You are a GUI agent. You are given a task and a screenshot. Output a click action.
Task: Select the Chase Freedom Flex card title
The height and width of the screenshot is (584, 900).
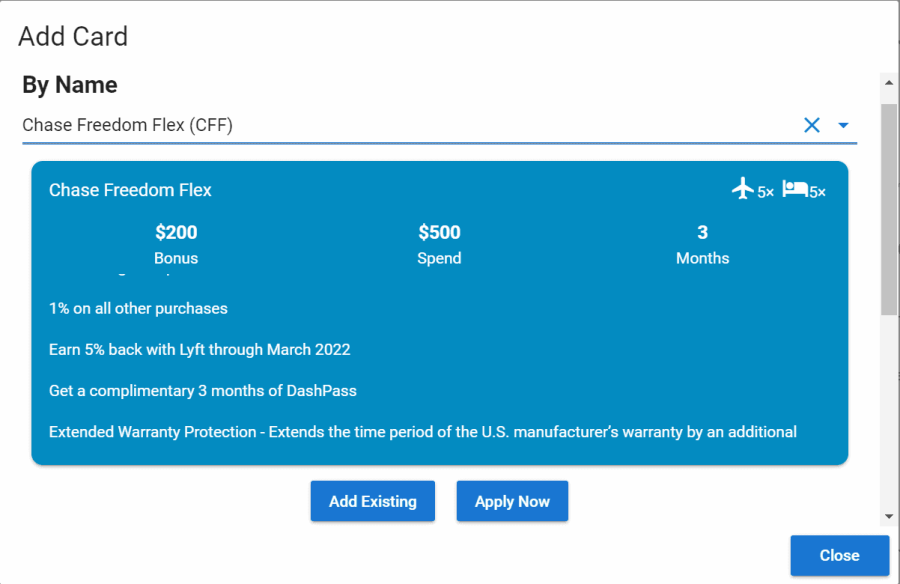click(130, 190)
